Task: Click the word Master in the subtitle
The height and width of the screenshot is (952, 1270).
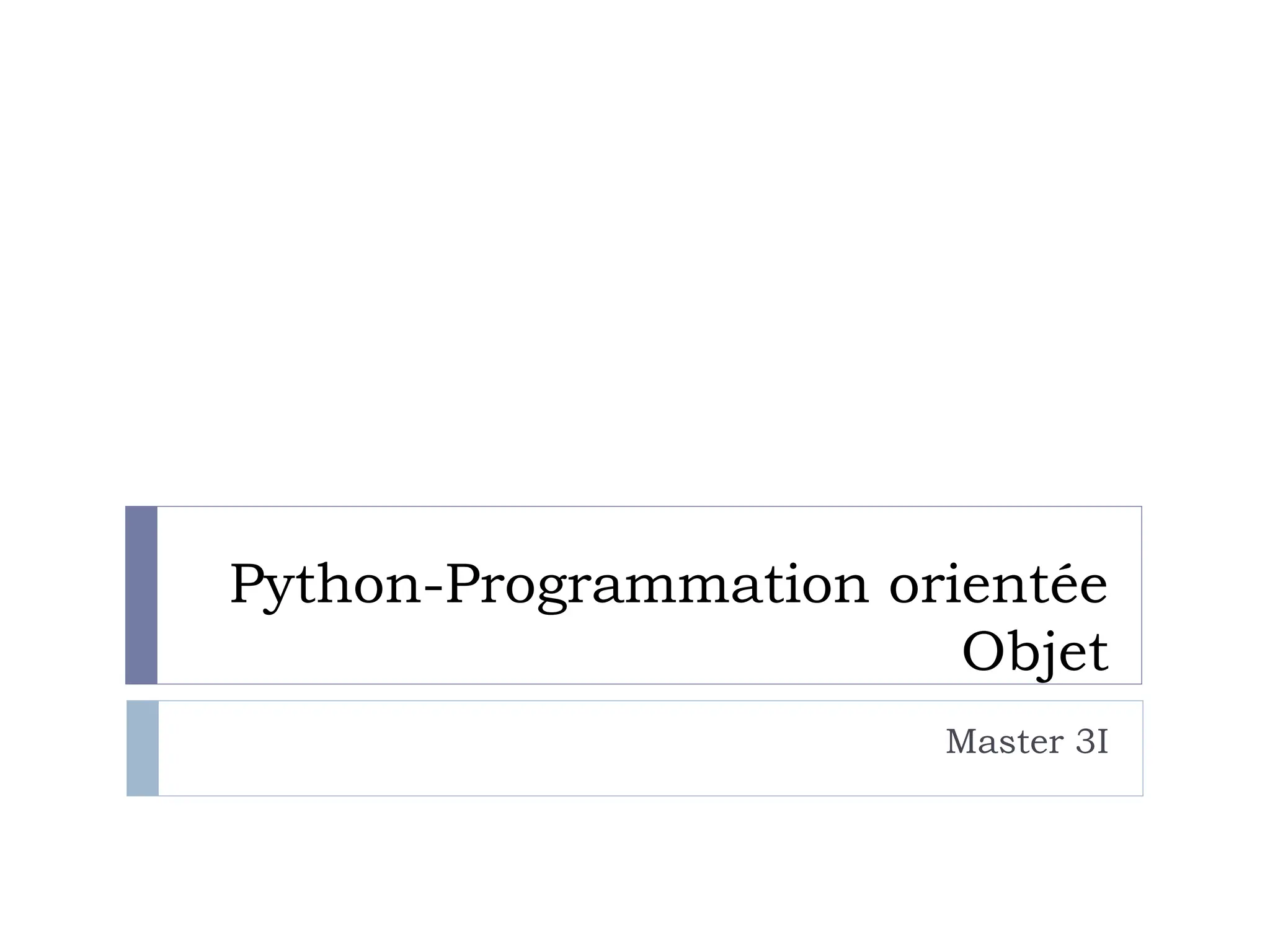Action: (1003, 742)
